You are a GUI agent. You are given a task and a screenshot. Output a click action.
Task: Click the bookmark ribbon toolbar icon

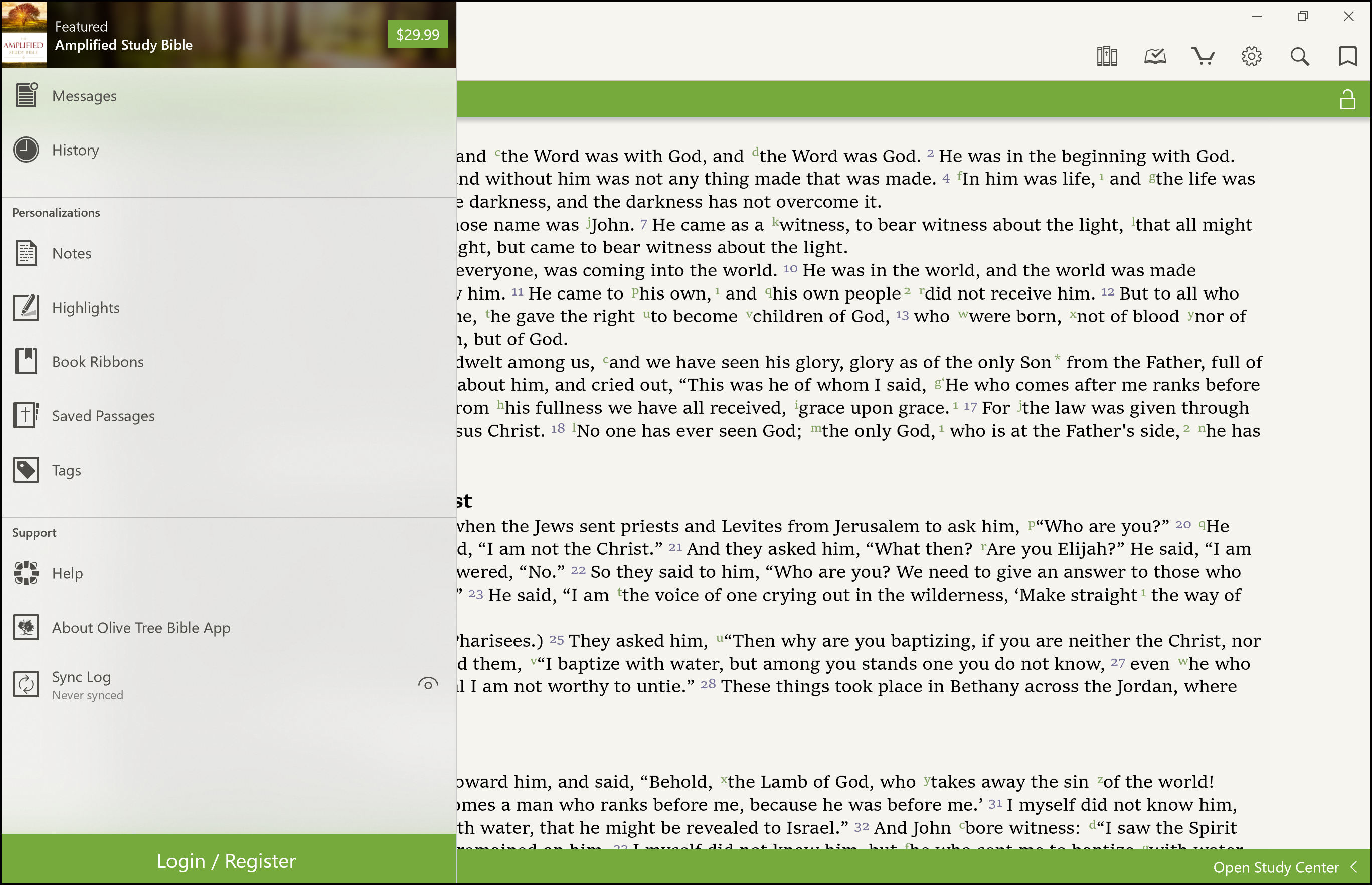[x=1347, y=56]
